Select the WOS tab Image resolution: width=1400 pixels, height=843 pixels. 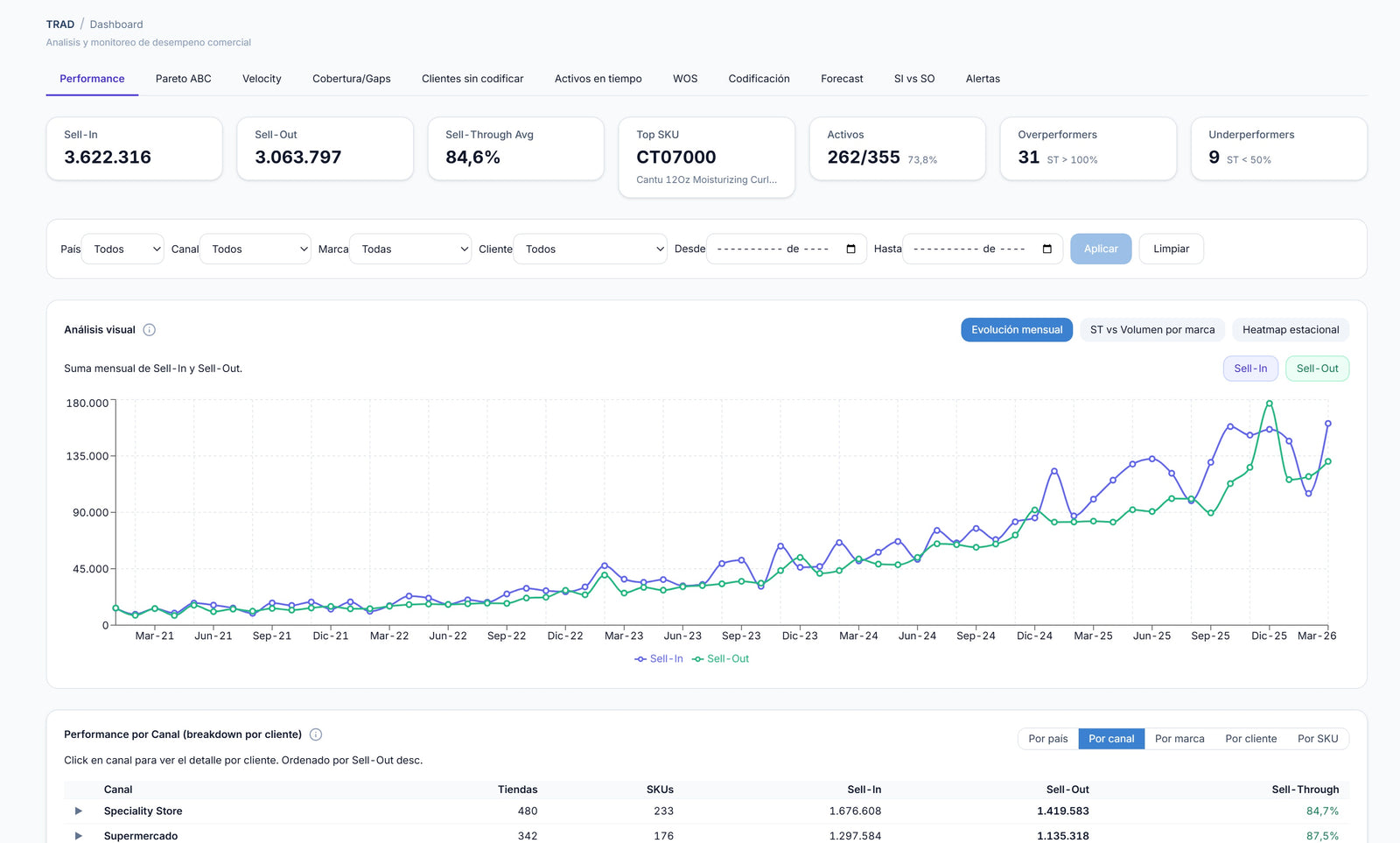pos(685,79)
